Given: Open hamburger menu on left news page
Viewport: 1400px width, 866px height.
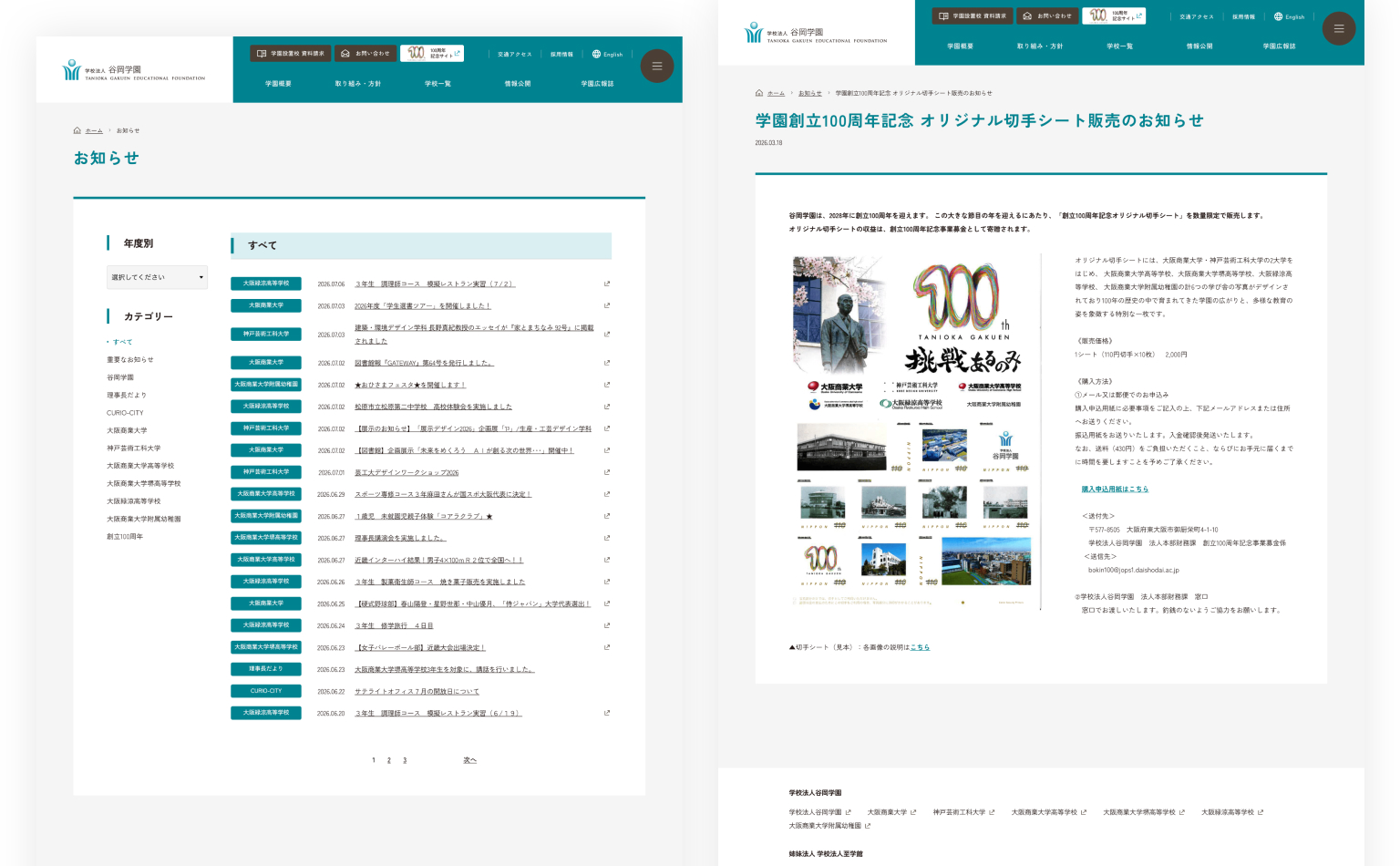Looking at the screenshot, I should tap(656, 66).
